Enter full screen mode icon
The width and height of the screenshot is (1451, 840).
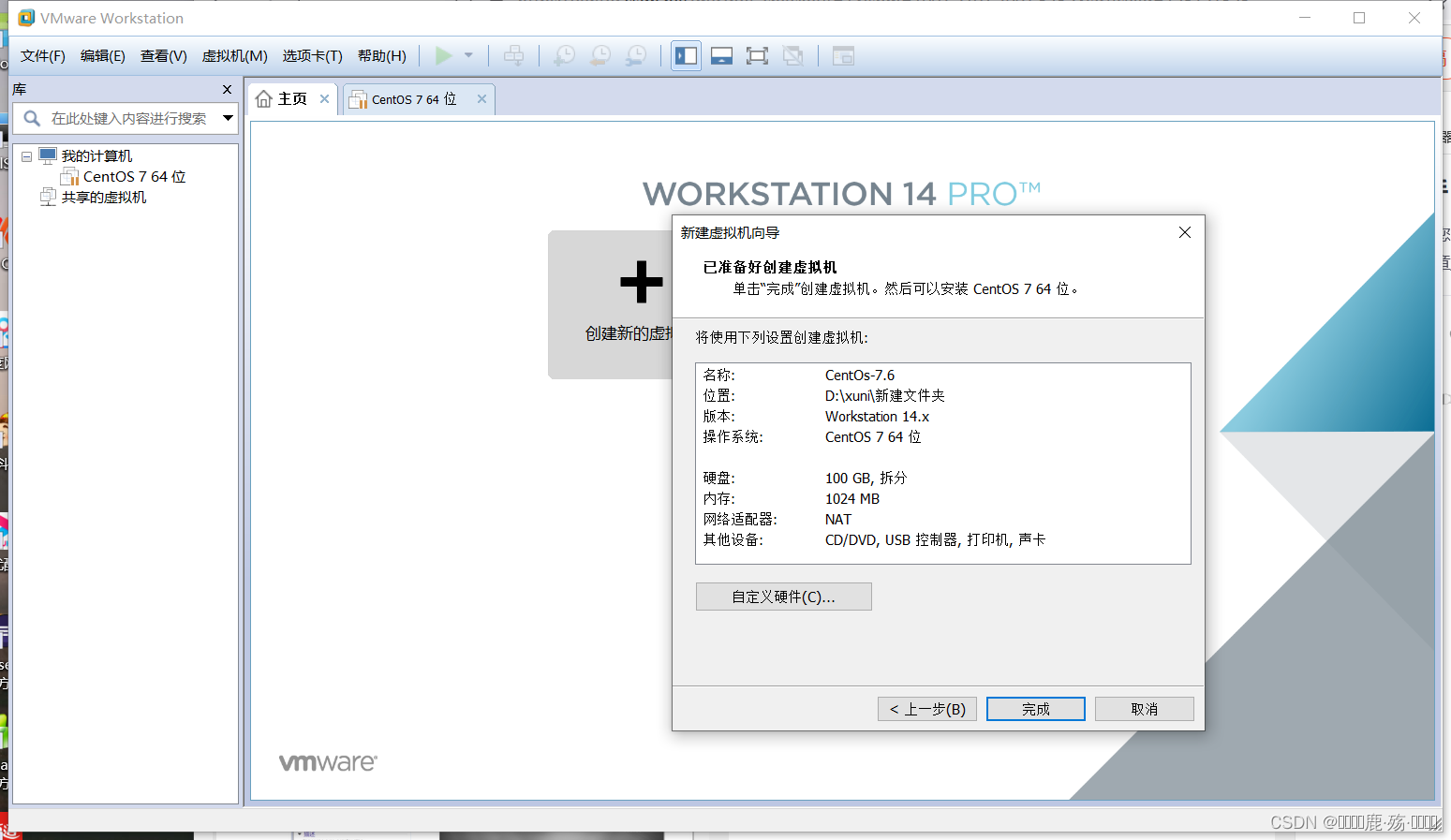click(757, 56)
